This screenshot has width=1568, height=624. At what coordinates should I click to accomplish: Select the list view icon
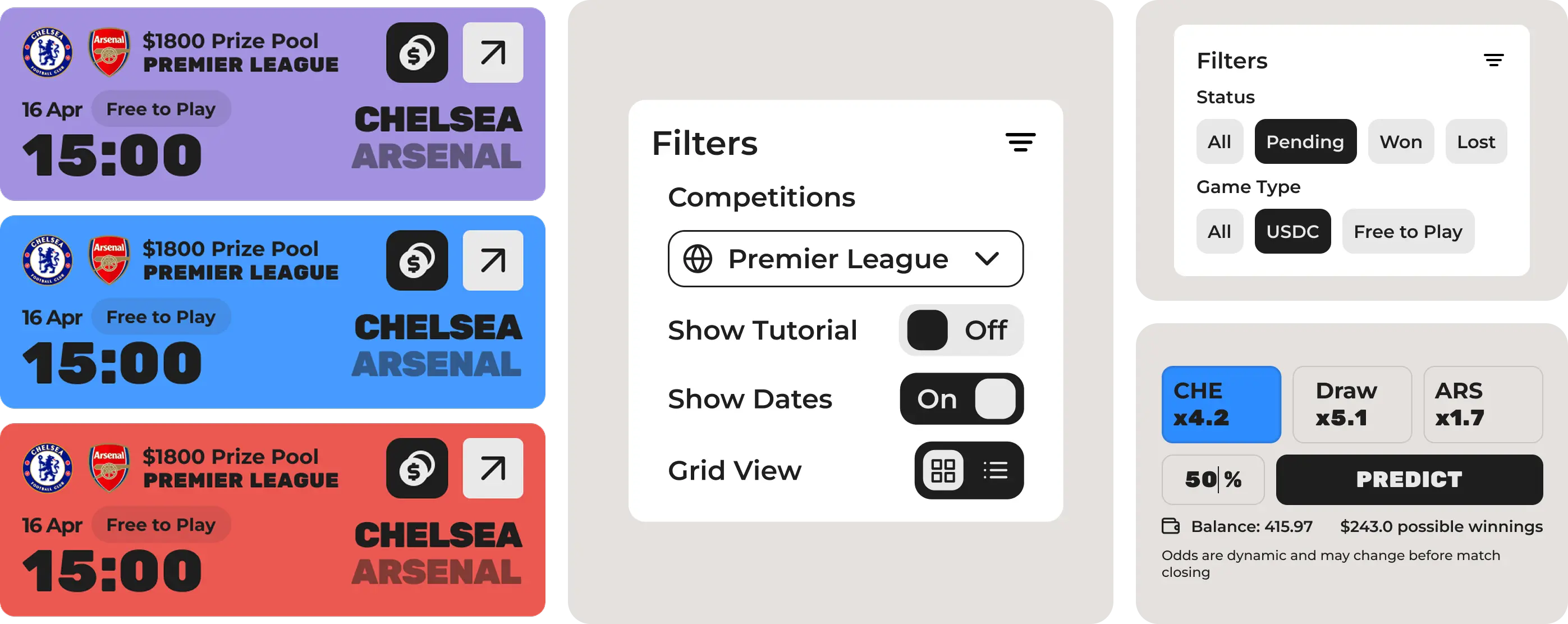point(994,470)
